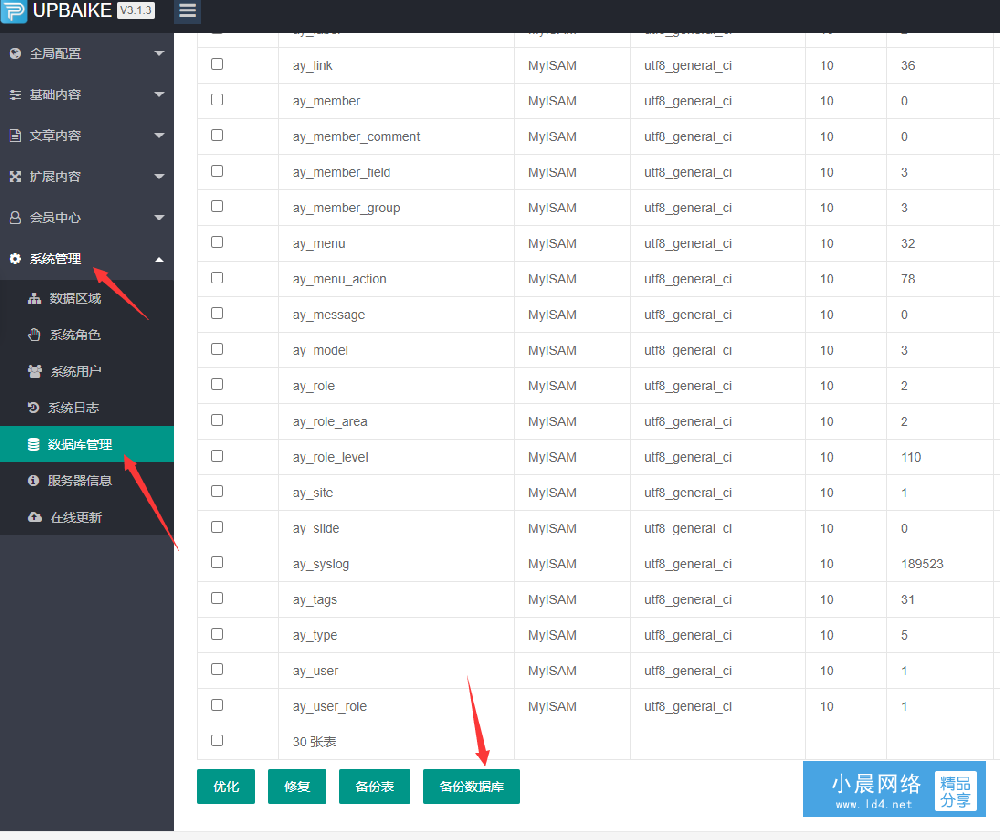The height and width of the screenshot is (840, 1000).
Task: Click the ay_user table name
Action: coord(316,671)
